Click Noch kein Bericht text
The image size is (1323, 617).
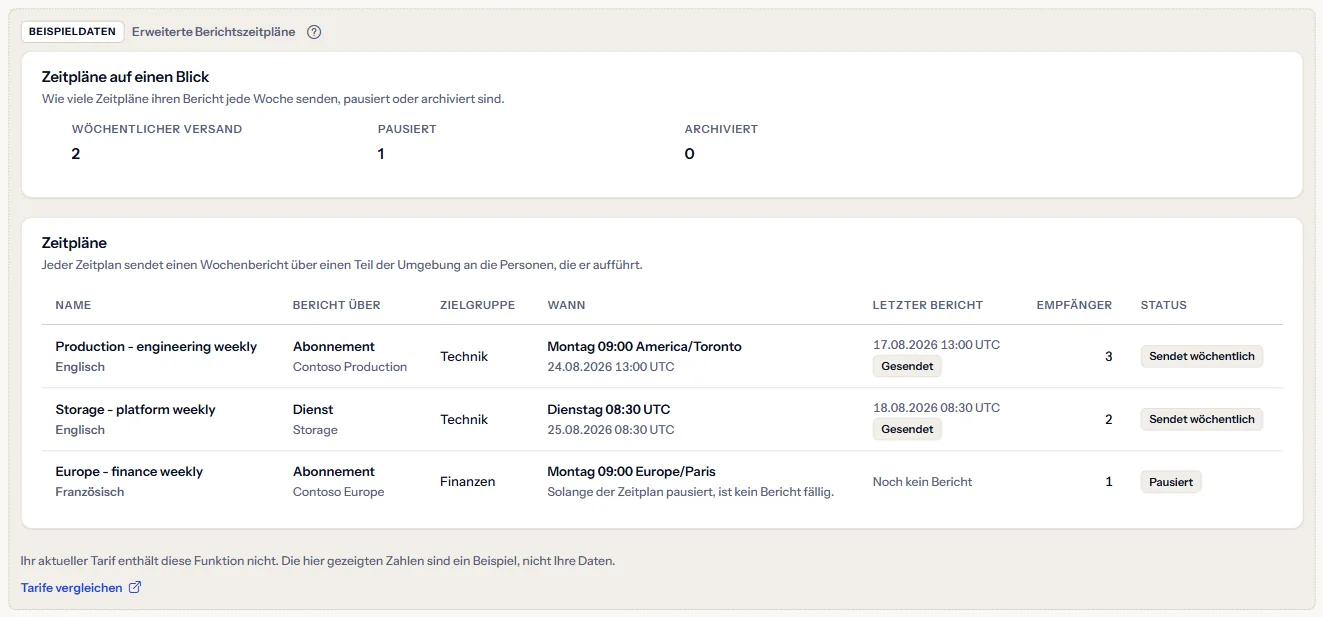click(x=922, y=482)
